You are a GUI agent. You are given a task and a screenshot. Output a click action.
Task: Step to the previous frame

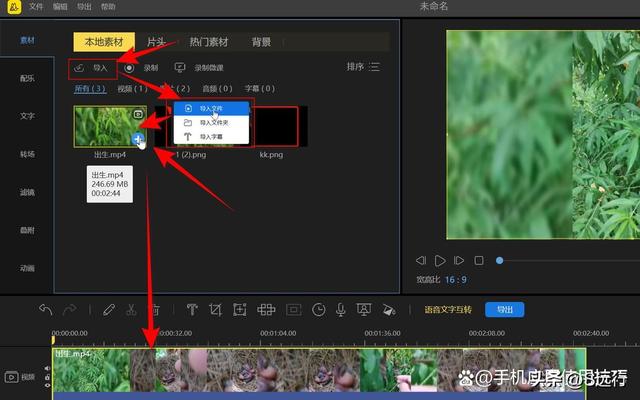pos(421,260)
